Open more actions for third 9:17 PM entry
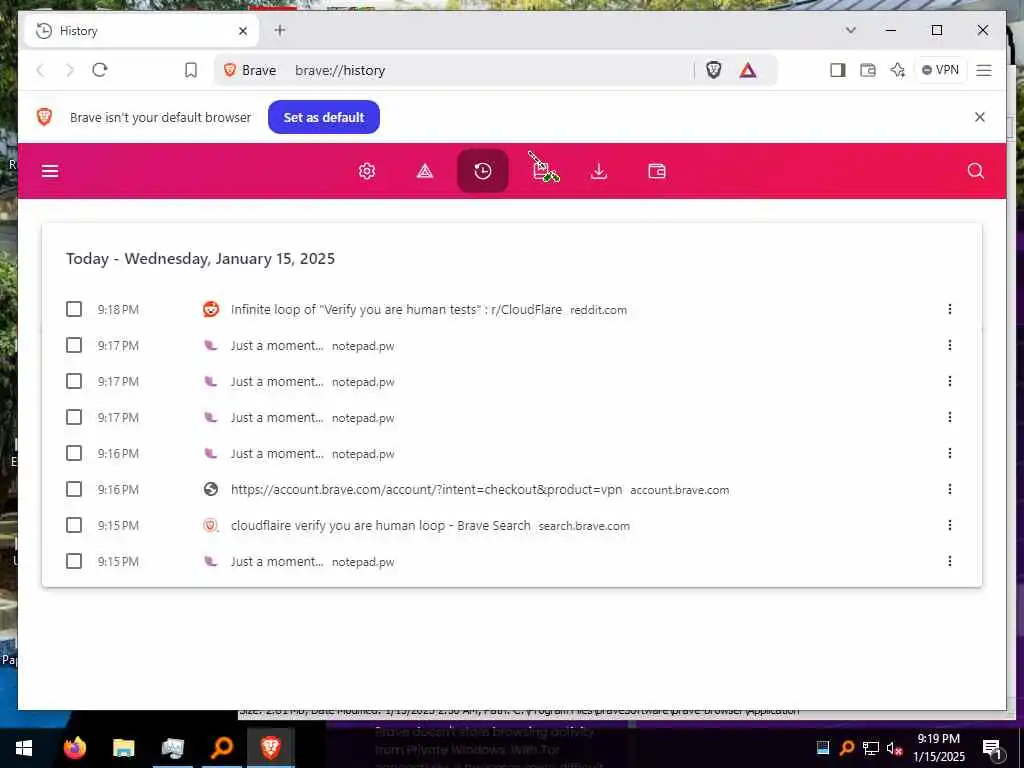Image resolution: width=1024 pixels, height=768 pixels. [950, 417]
